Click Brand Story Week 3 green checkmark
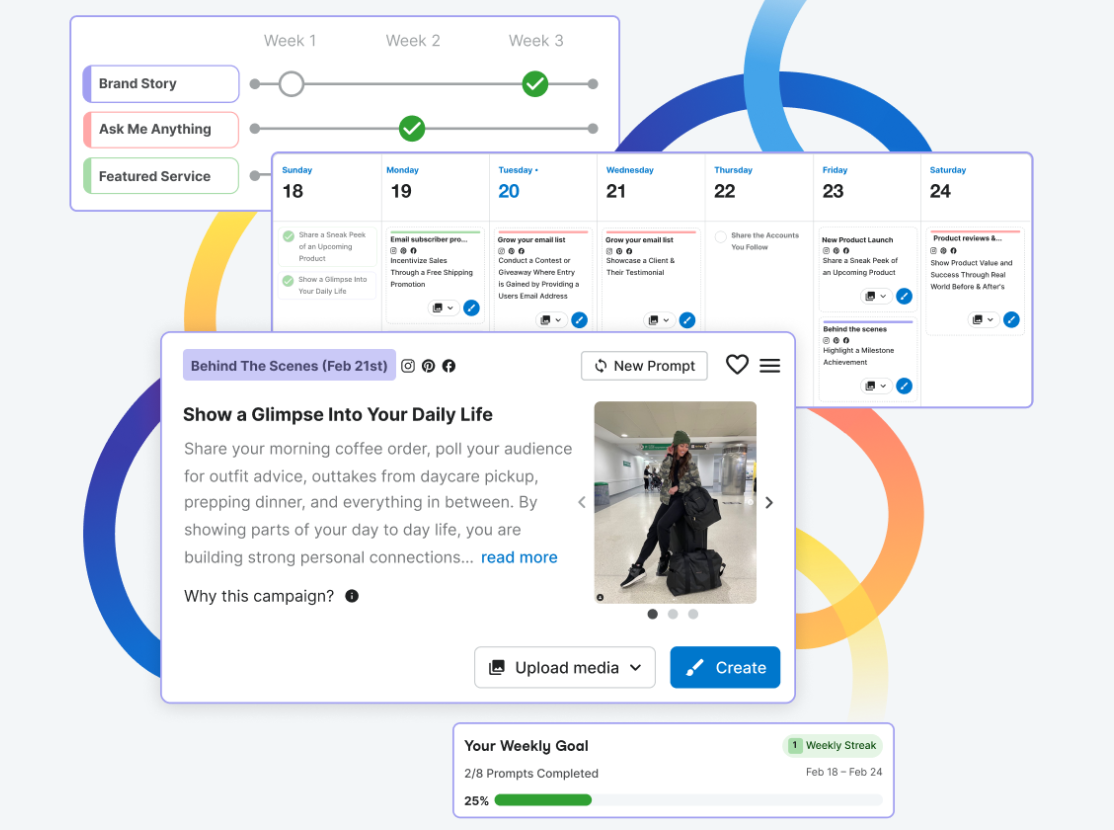Image resolution: width=1114 pixels, height=830 pixels. click(x=535, y=84)
